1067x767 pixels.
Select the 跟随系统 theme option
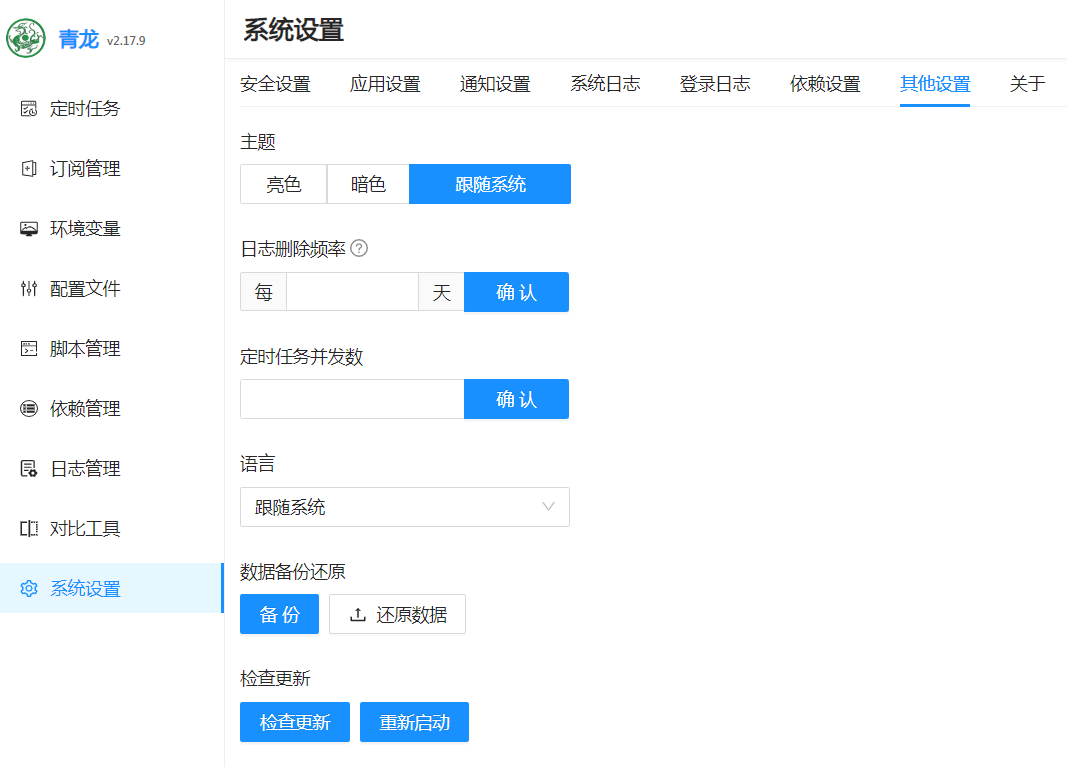click(x=490, y=184)
